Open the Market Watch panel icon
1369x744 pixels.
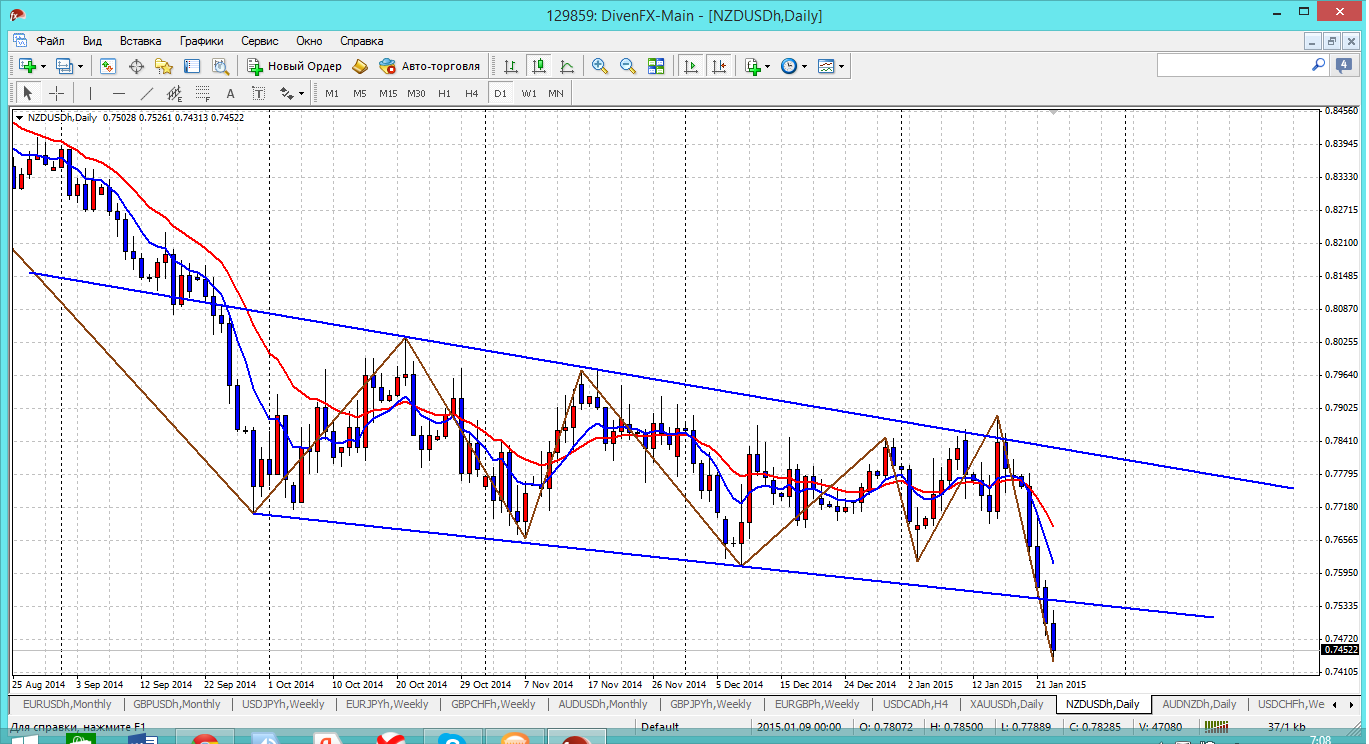coord(108,66)
